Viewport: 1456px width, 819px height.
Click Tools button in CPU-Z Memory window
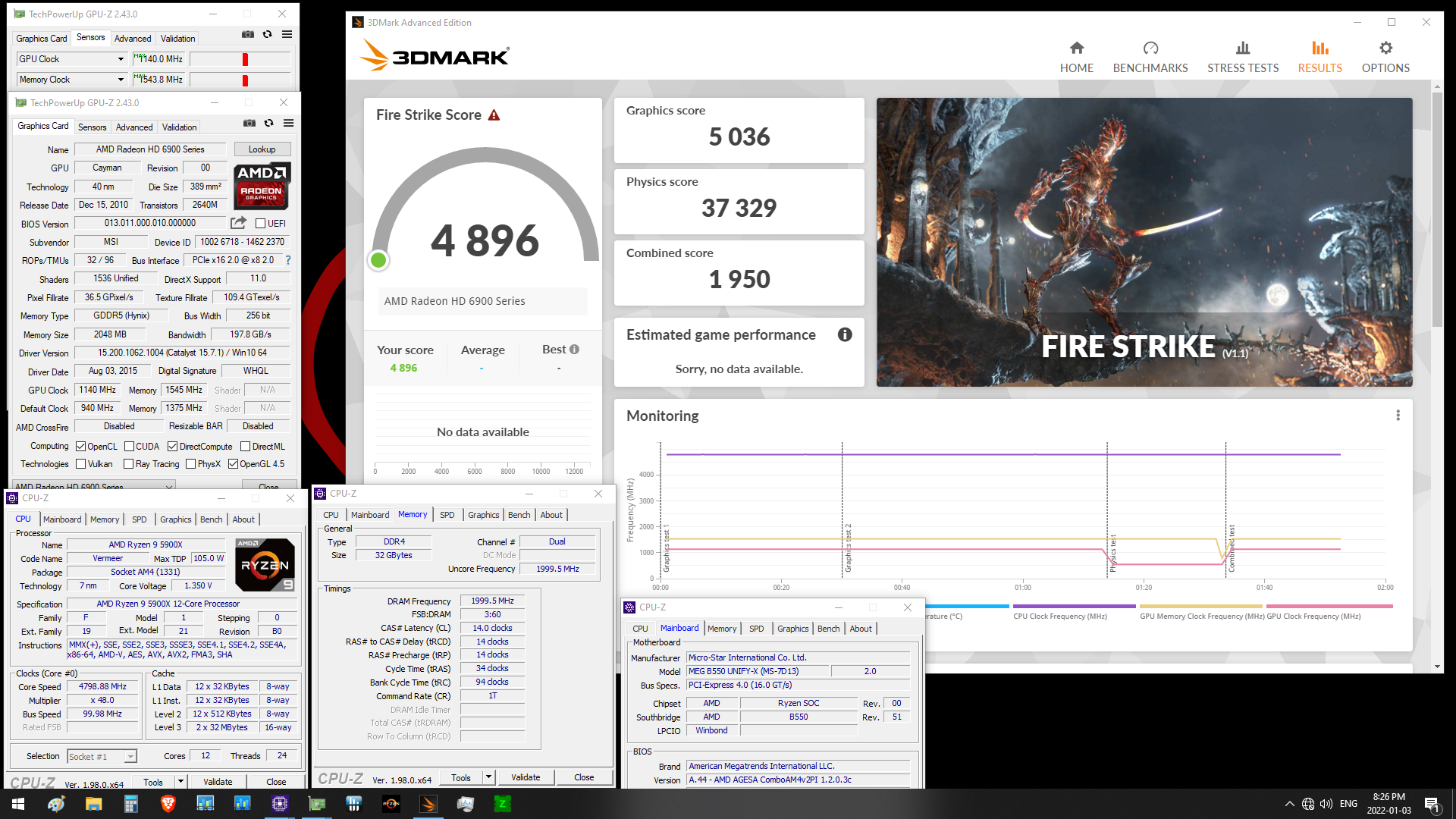(461, 777)
